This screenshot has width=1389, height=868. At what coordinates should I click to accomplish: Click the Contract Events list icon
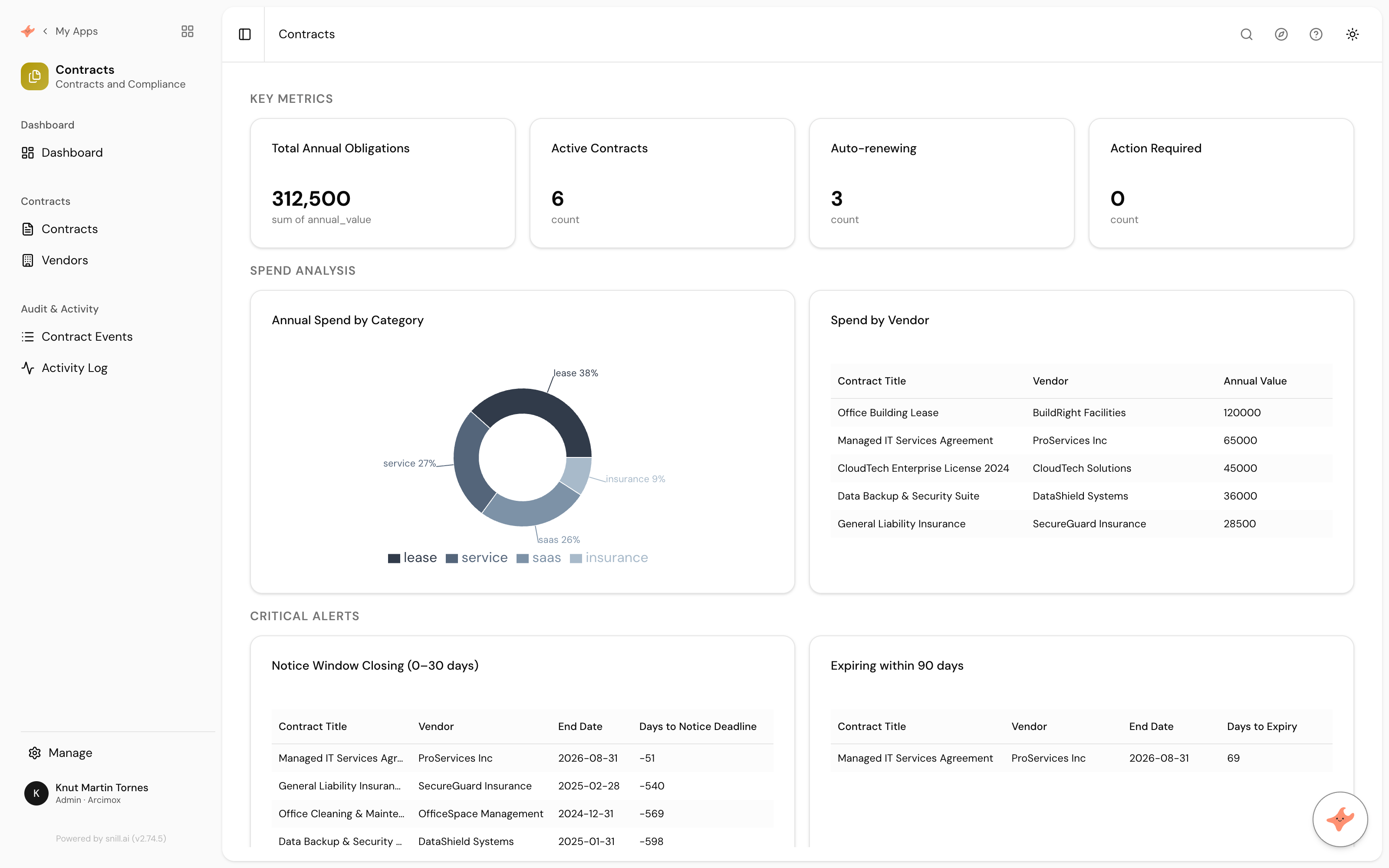pyautogui.click(x=27, y=337)
